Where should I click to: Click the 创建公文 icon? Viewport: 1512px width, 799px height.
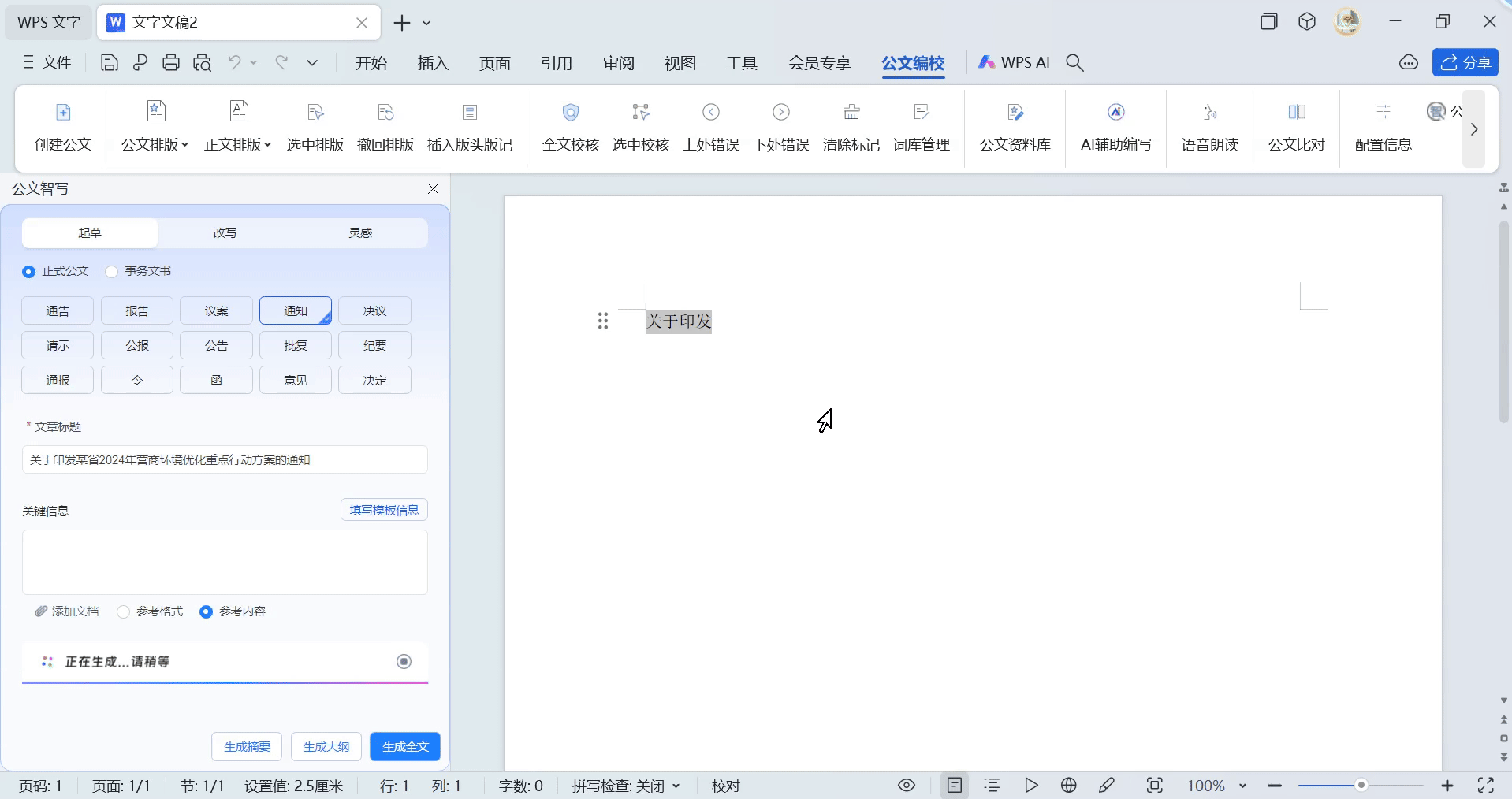click(63, 128)
